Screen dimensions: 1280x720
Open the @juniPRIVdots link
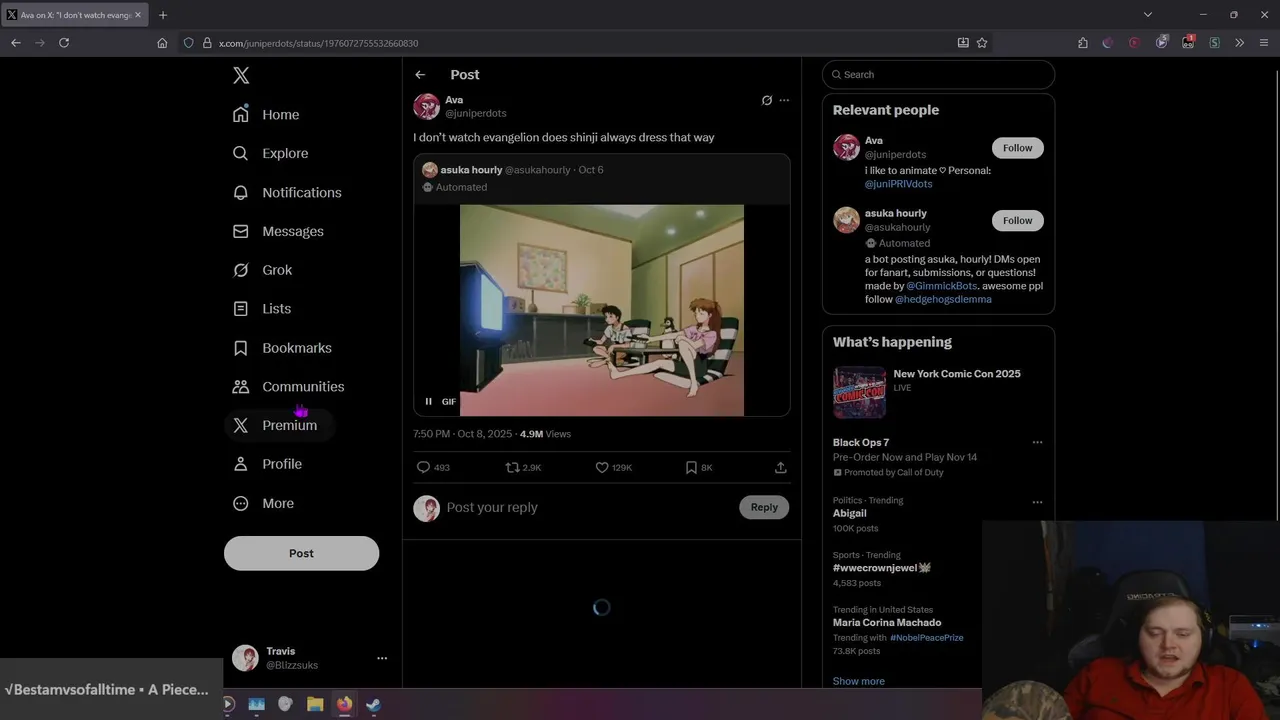[x=898, y=184]
